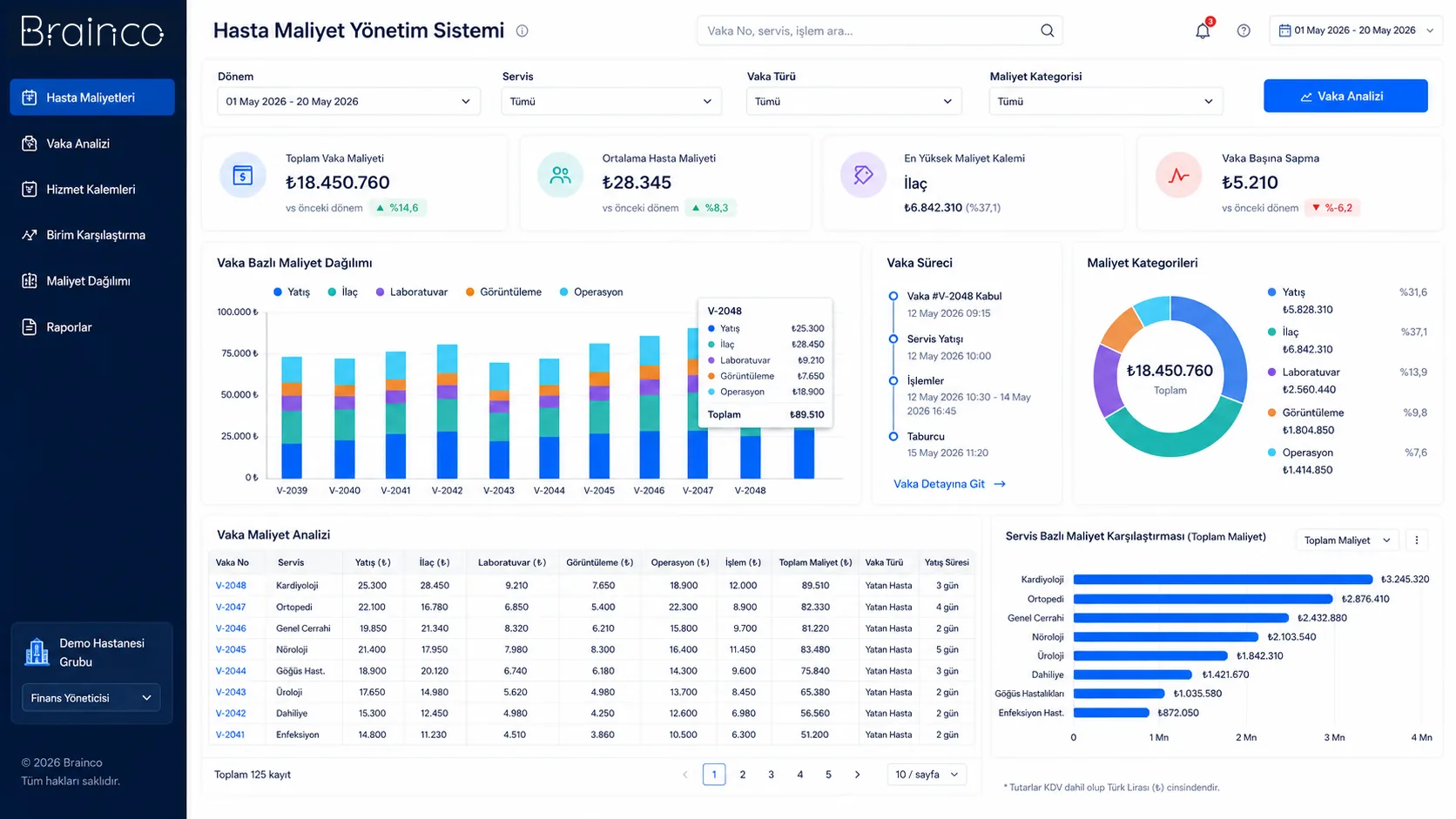Viewport: 1456px width, 819px height.
Task: Open Birim Karşılaştırma in sidebar
Action: coord(92,235)
